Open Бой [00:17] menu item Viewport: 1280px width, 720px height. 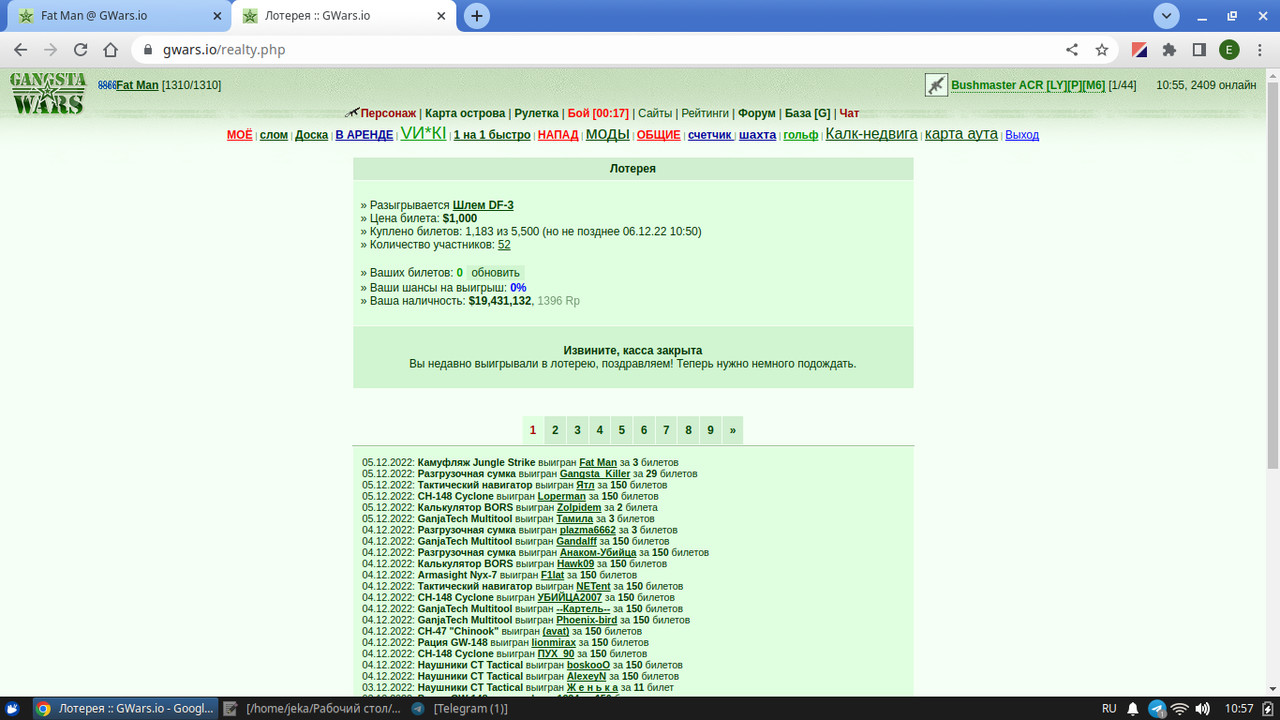[597, 113]
